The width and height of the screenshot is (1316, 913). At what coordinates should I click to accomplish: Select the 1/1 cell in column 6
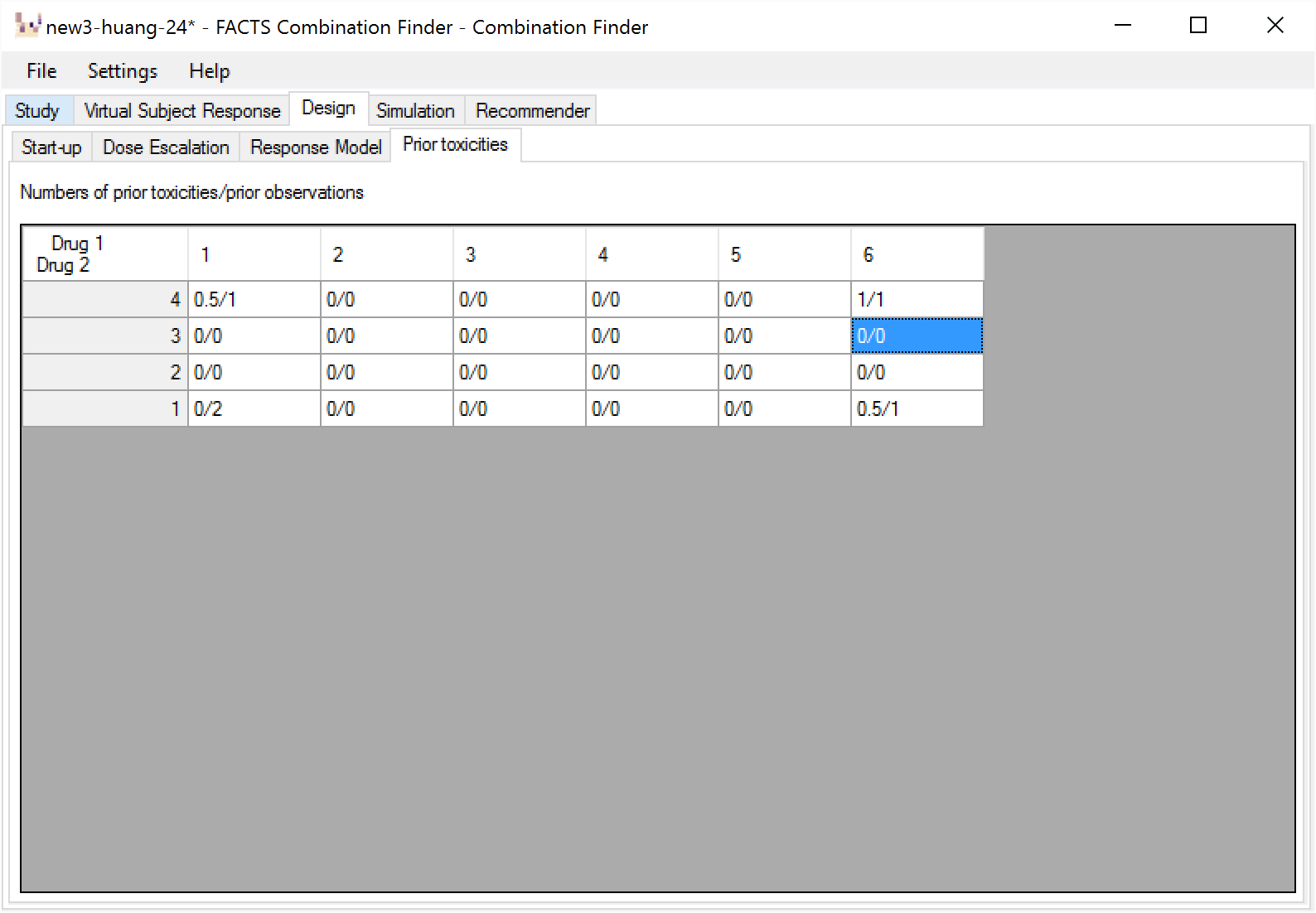tap(917, 299)
